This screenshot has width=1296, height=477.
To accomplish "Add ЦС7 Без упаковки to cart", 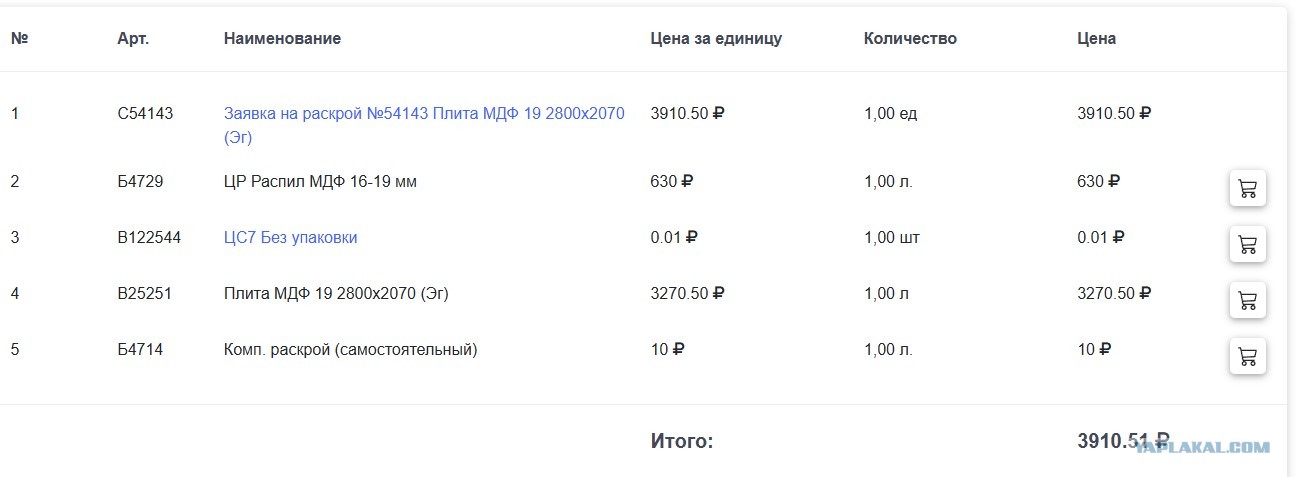I will [x=1247, y=244].
